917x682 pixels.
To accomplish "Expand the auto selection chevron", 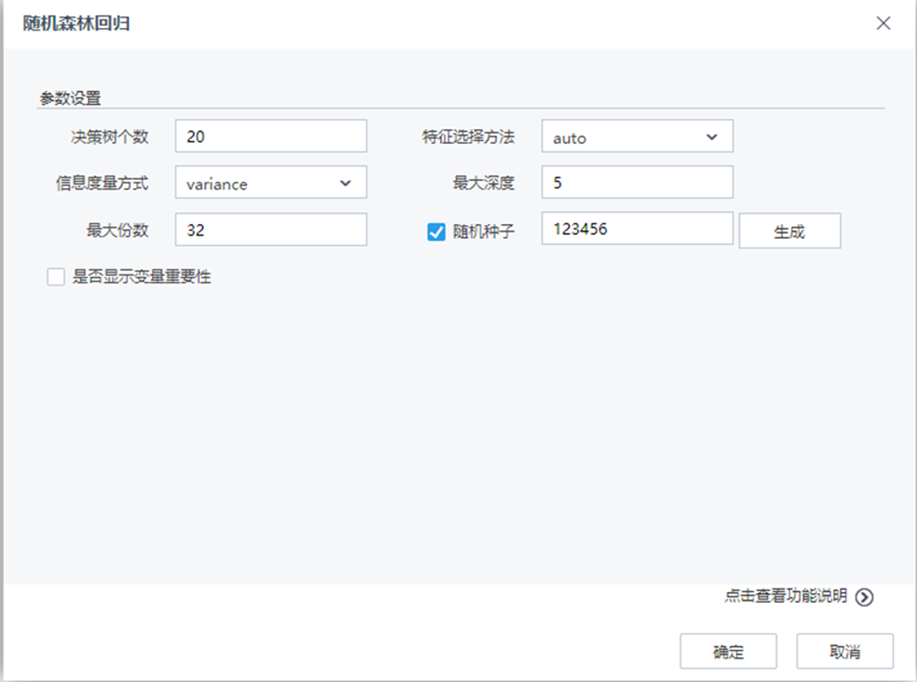I will (711, 136).
